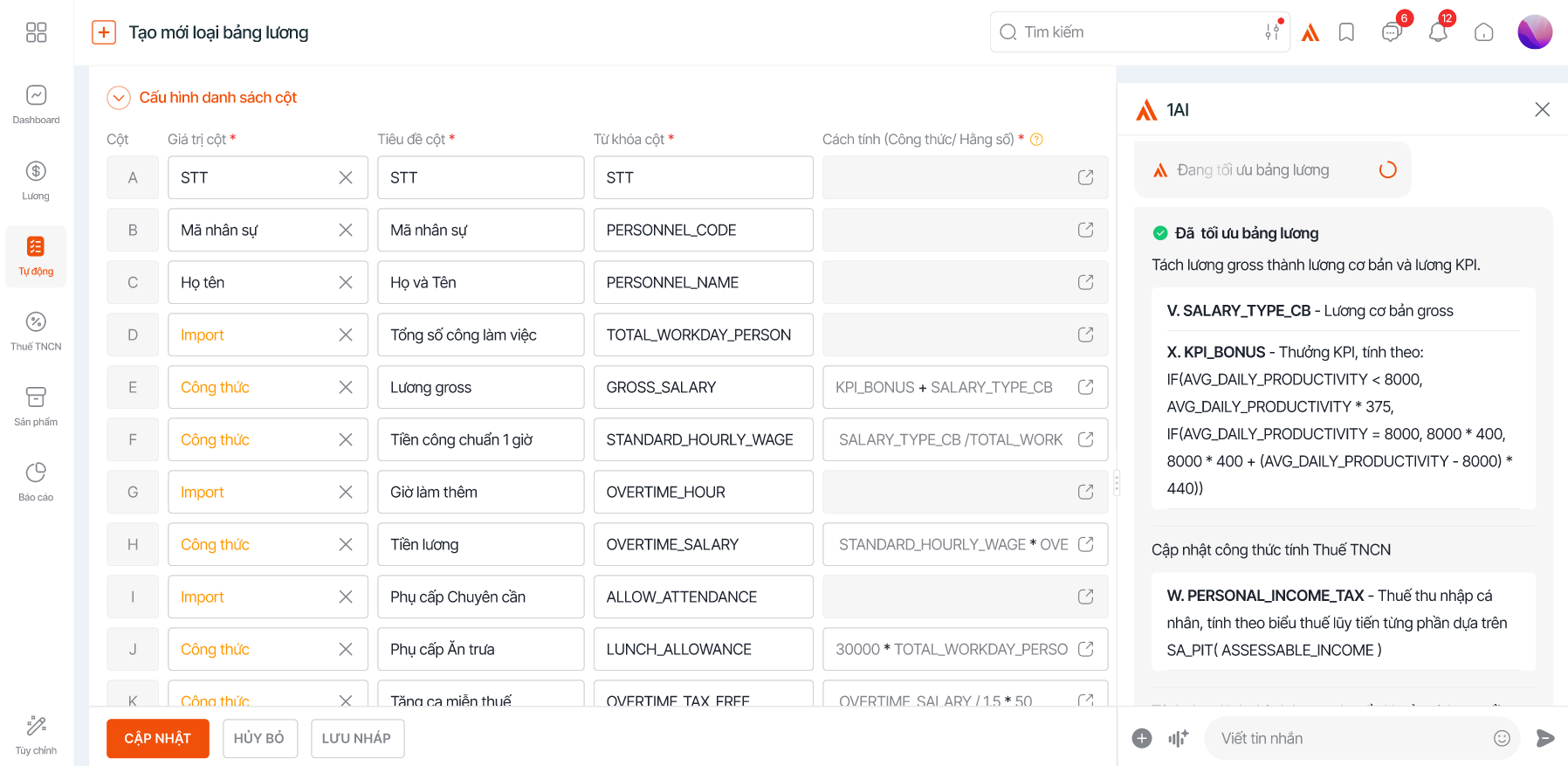This screenshot has width=1568, height=766.
Task: Clear the value in row G Giờ làm thêm
Action: pyautogui.click(x=346, y=492)
